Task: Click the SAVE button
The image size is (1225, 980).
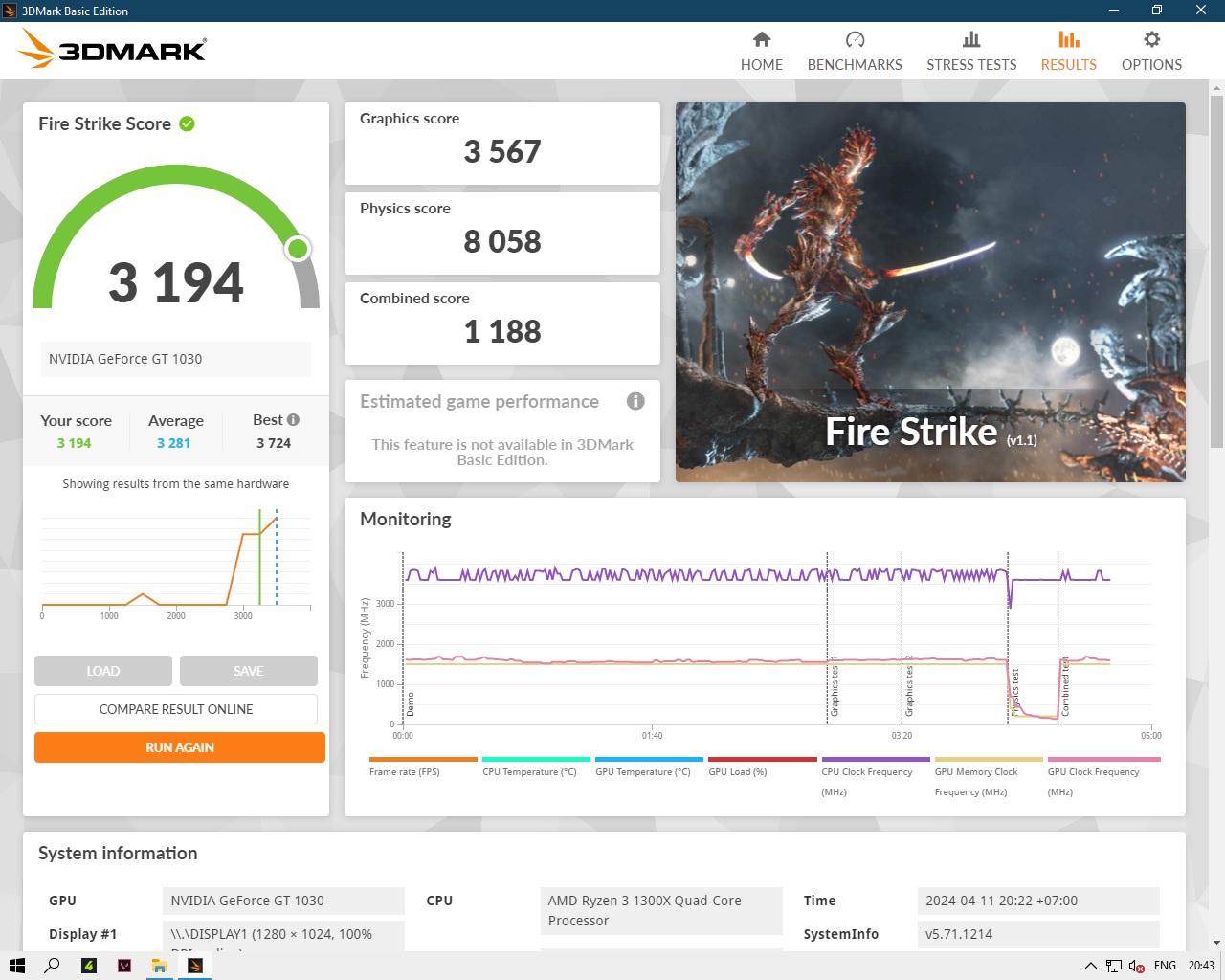Action: 249,671
